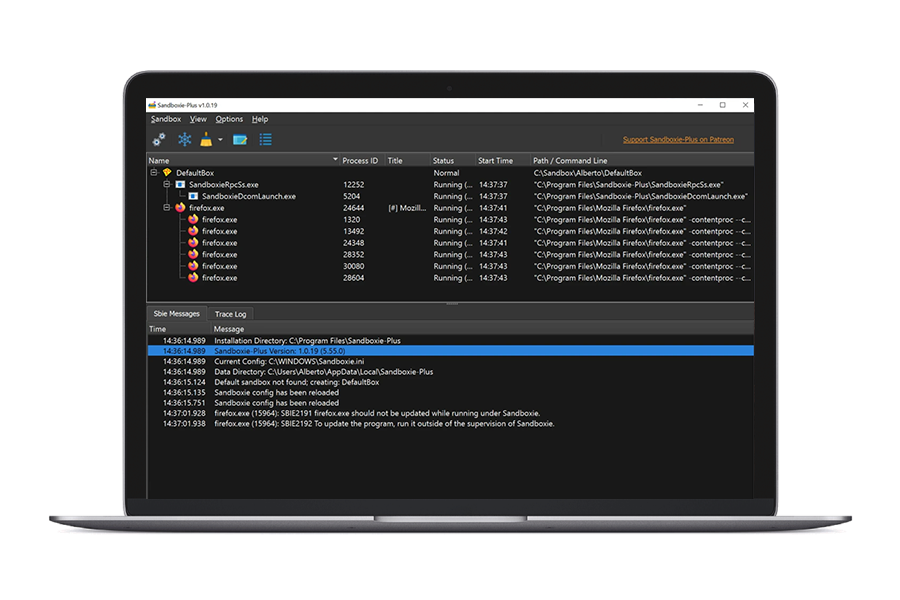Screen dimensions: 900x600
Task: Maximize the Sandboxie-Plus window
Action: tap(723, 105)
